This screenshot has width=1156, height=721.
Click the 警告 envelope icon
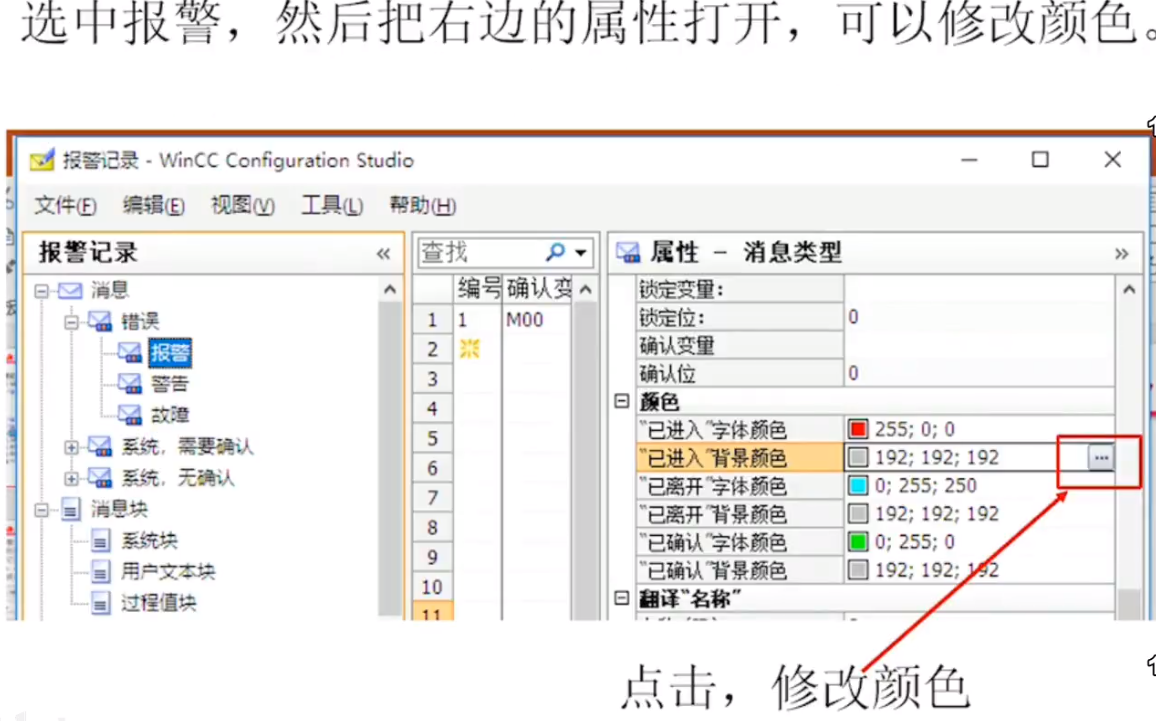point(130,384)
